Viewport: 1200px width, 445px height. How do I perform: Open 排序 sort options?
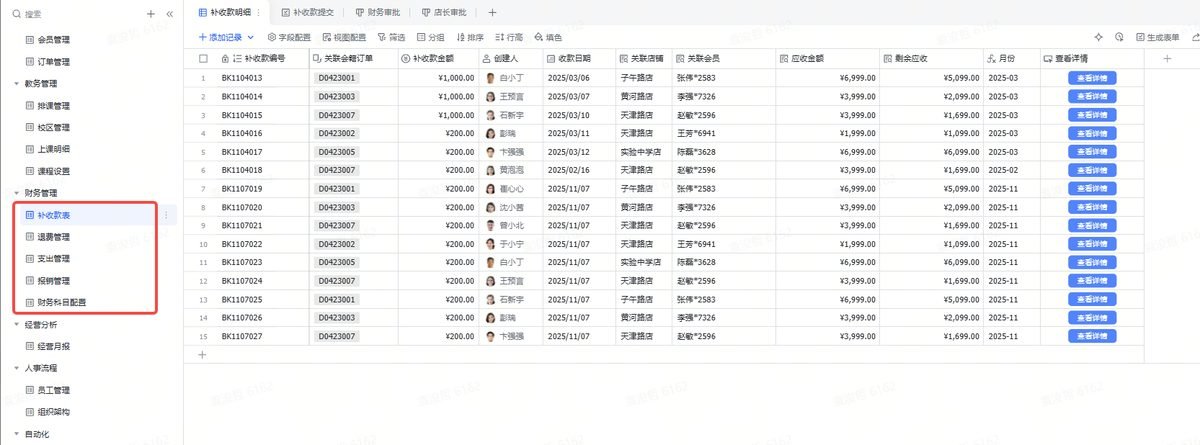470,37
